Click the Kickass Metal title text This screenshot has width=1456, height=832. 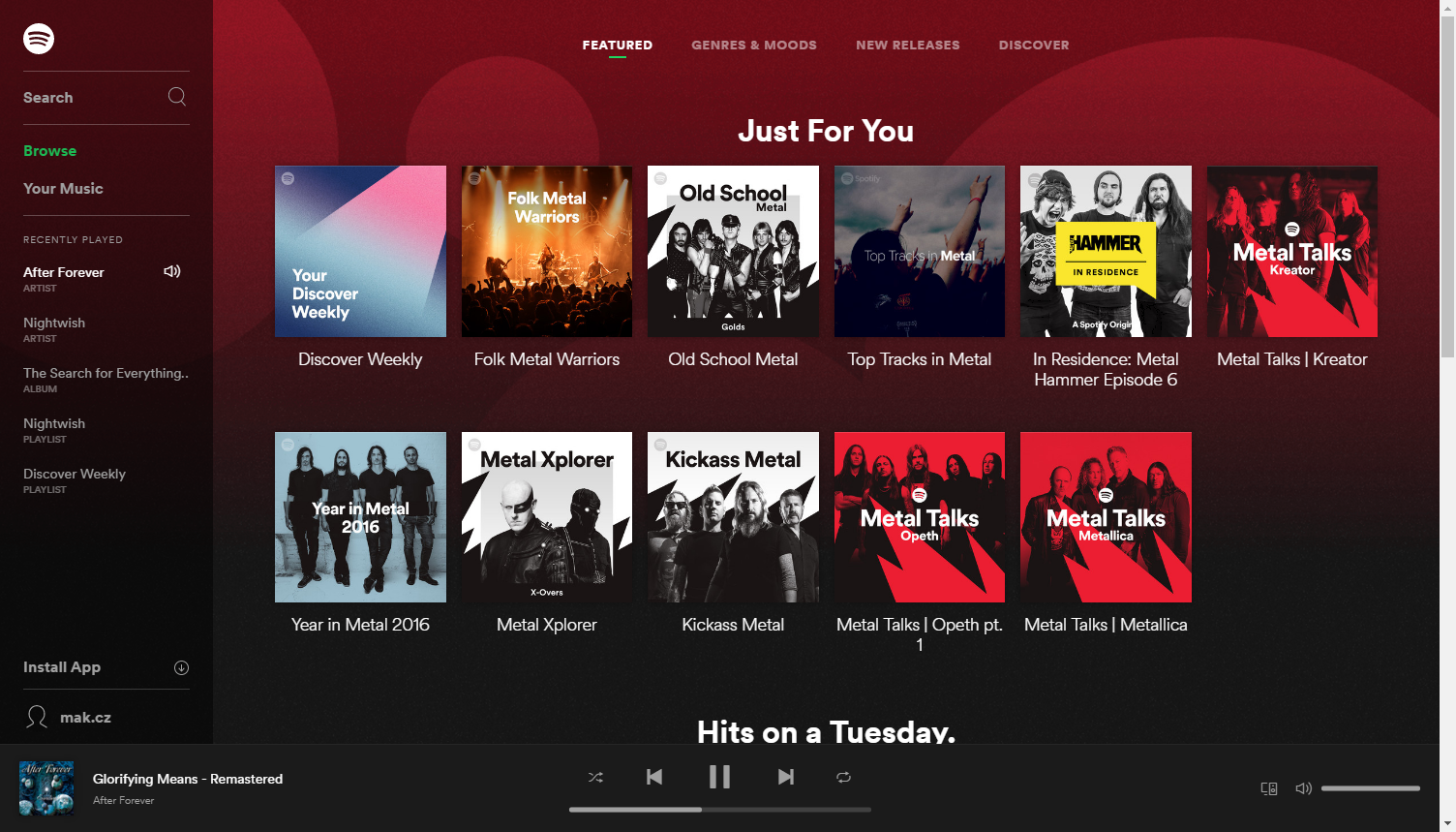733,625
